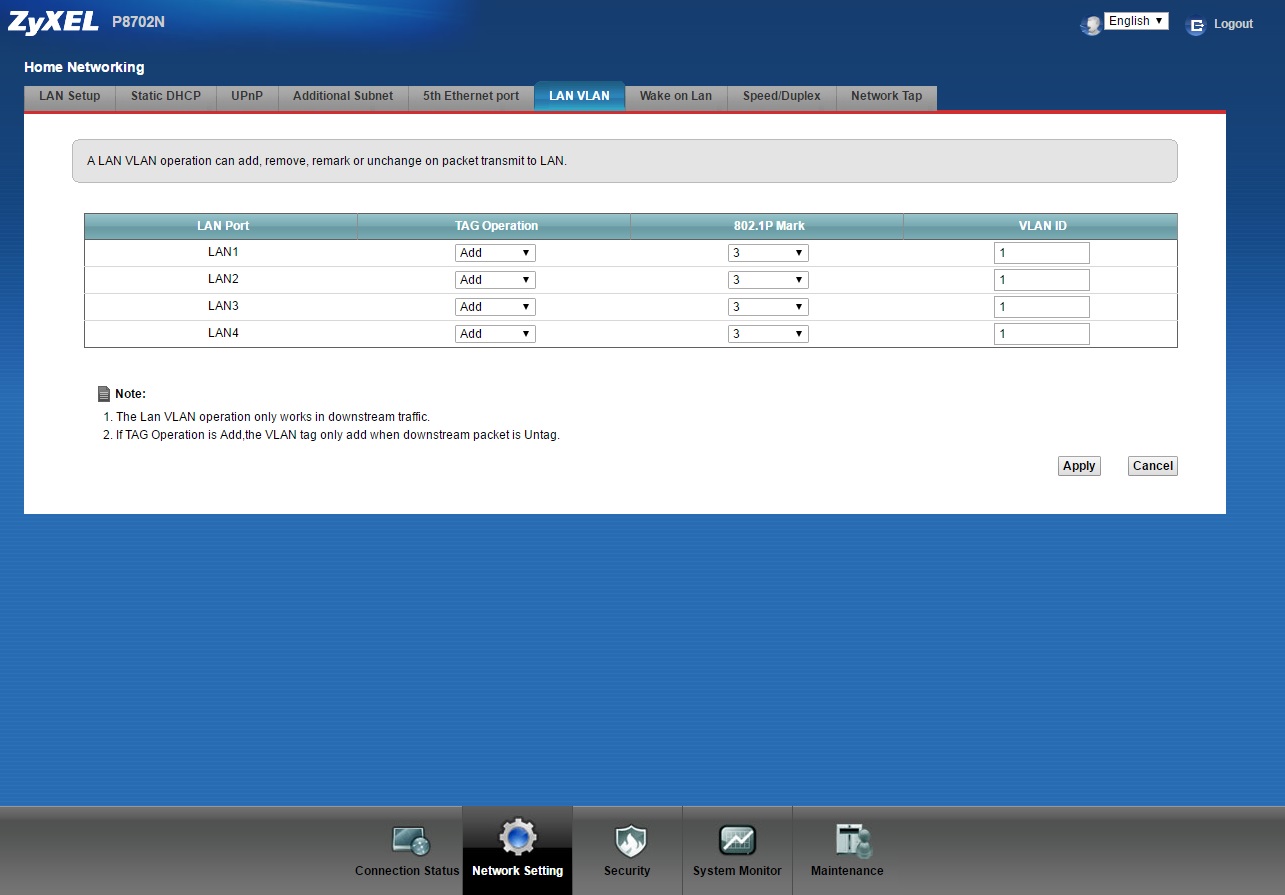
Task: Click the LAN3 port label
Action: click(223, 306)
